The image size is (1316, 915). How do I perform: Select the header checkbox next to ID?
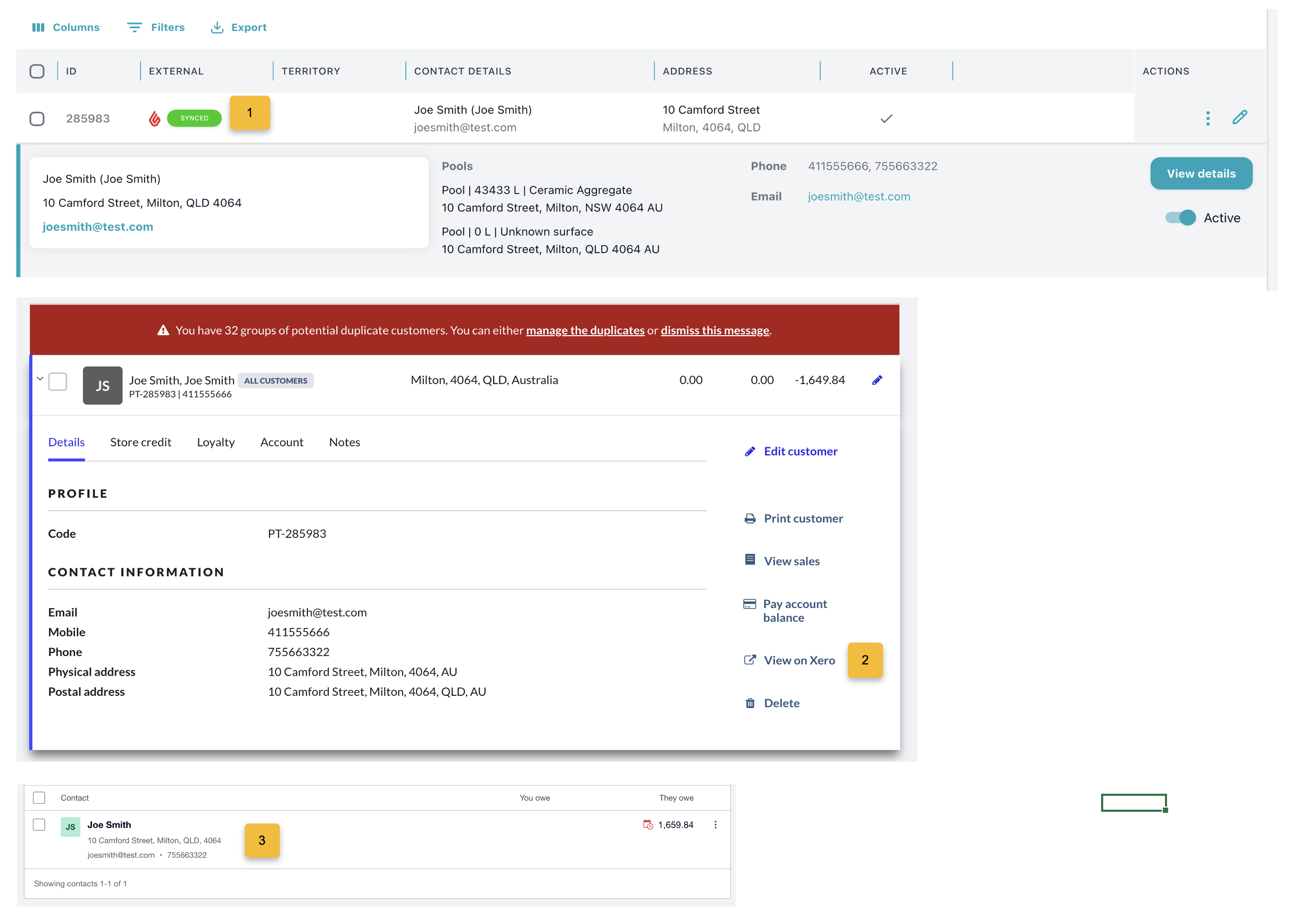37,72
